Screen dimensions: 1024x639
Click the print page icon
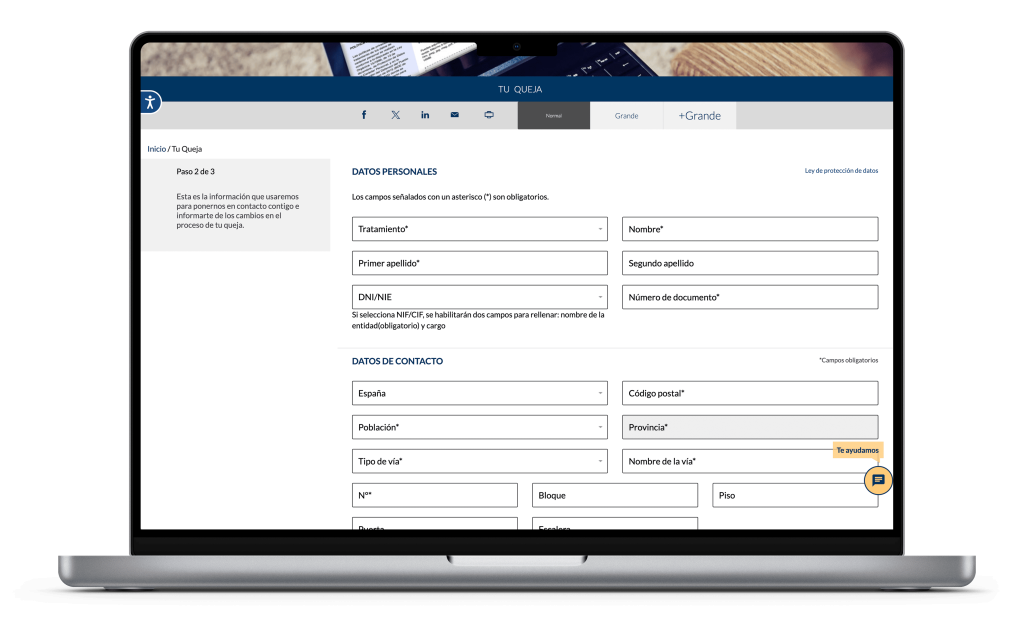point(488,115)
